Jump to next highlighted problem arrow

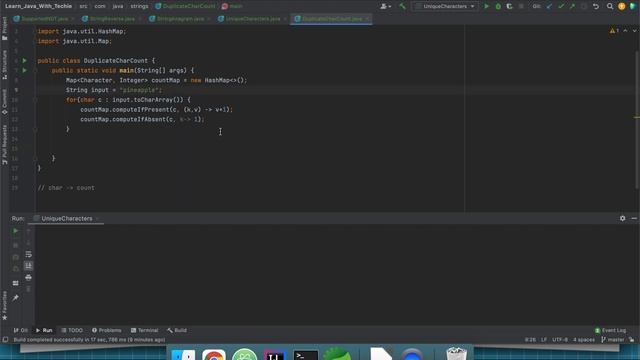(635, 31)
